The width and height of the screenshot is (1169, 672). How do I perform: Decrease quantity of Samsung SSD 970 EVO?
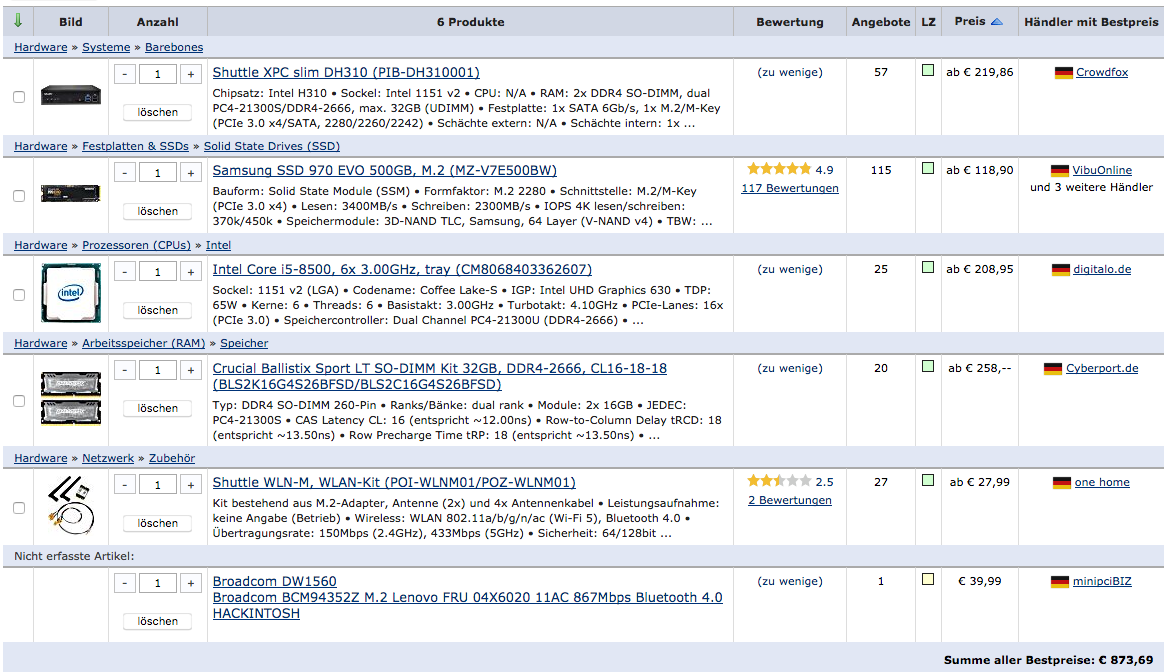point(125,172)
